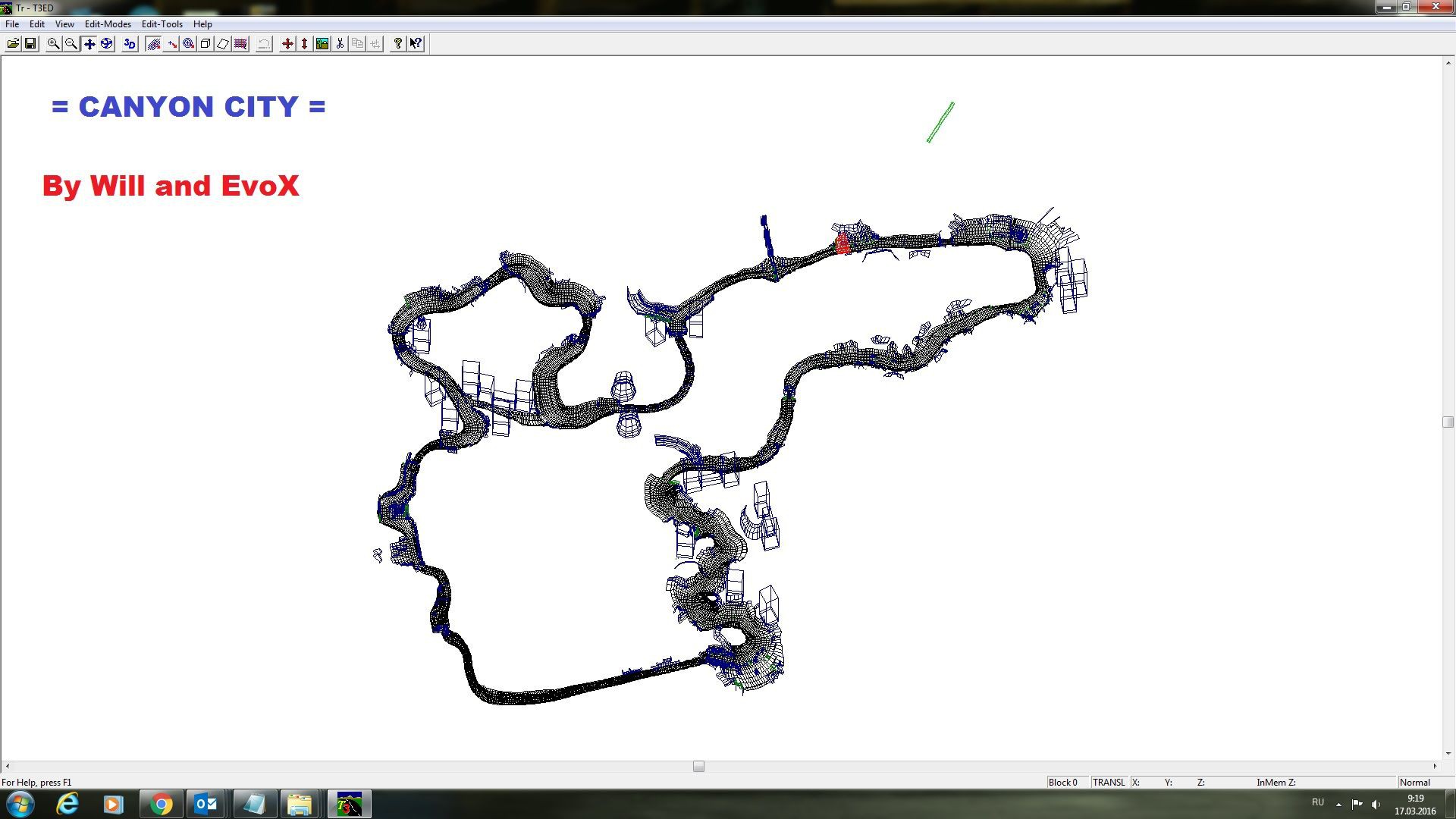This screenshot has height=819, width=1456.
Task: Select the blue globe rotate view tool
Action: click(x=106, y=44)
